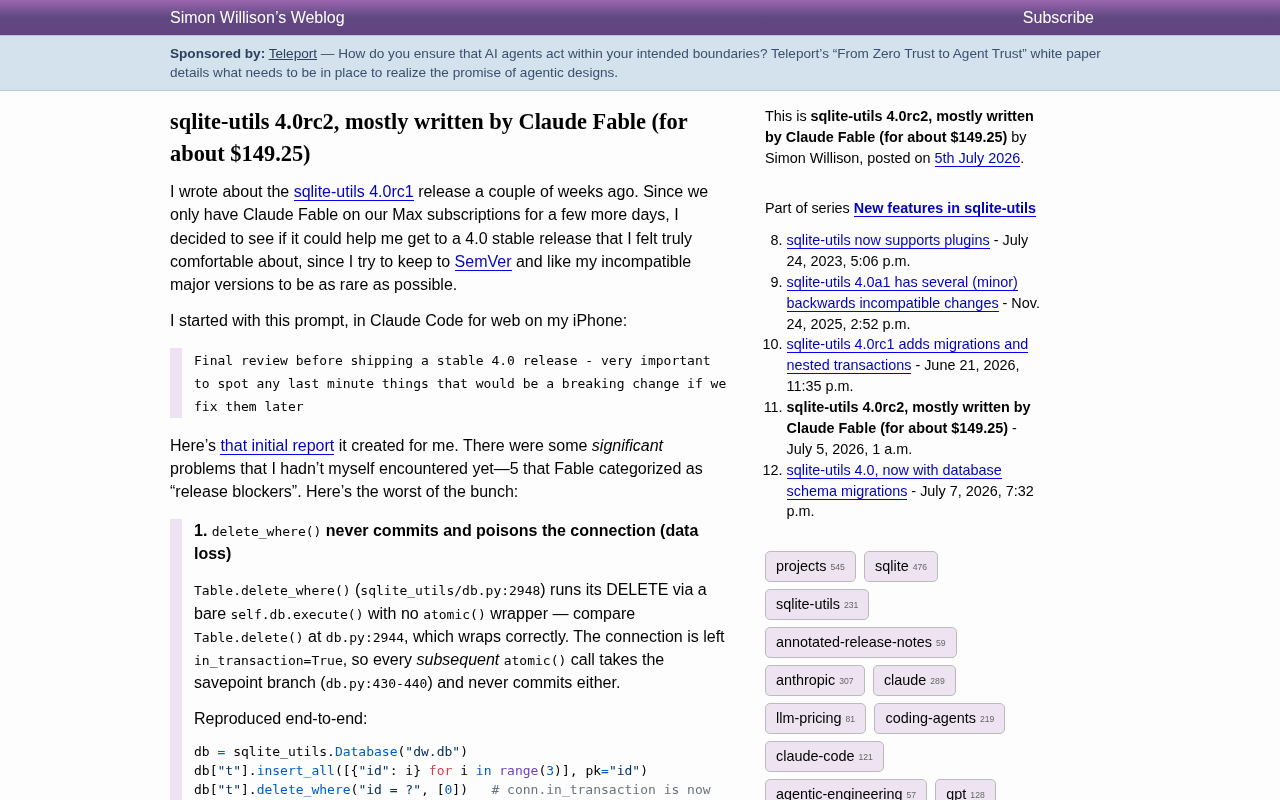1280x800 pixels.
Task: Select the 'sqlite' tag
Action: coord(901,567)
